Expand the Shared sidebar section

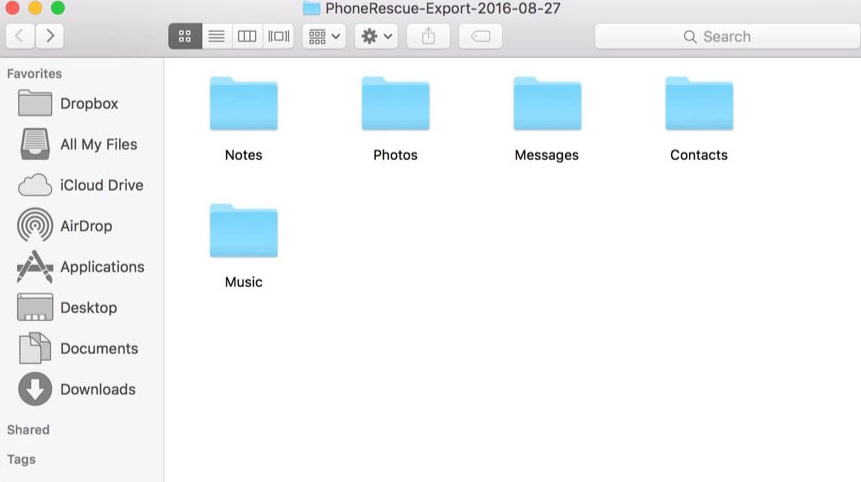pos(28,430)
